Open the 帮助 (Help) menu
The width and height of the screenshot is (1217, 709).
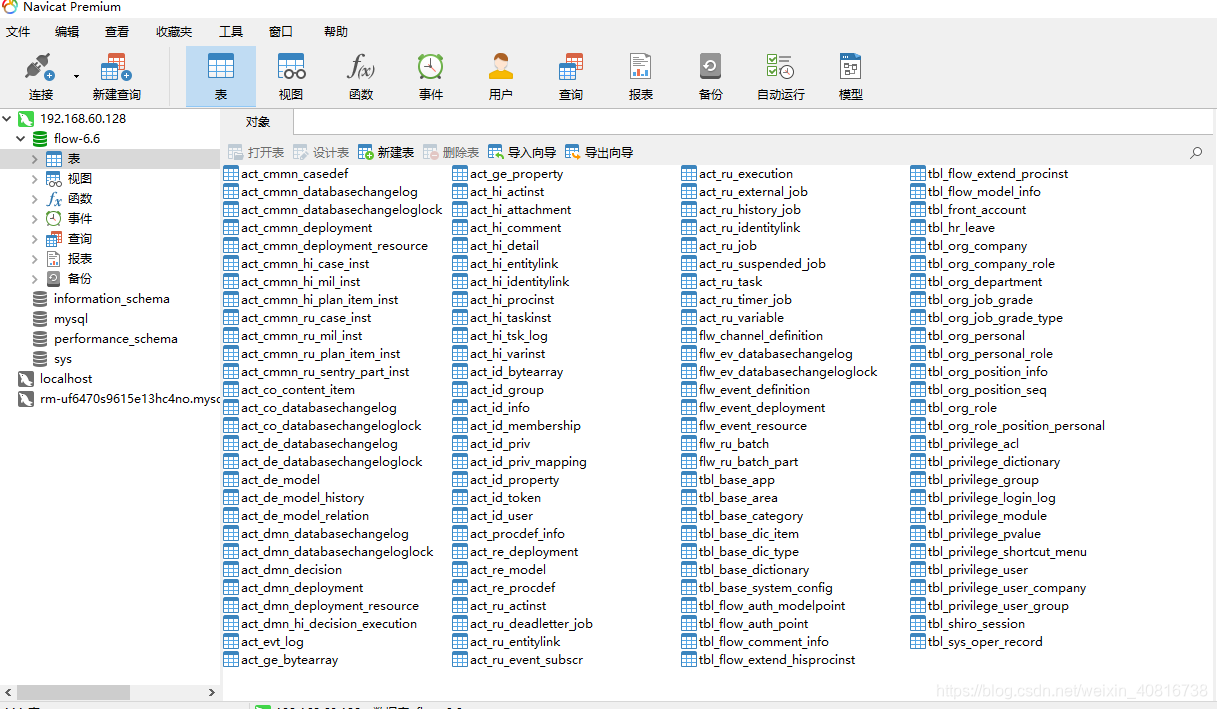[x=336, y=32]
